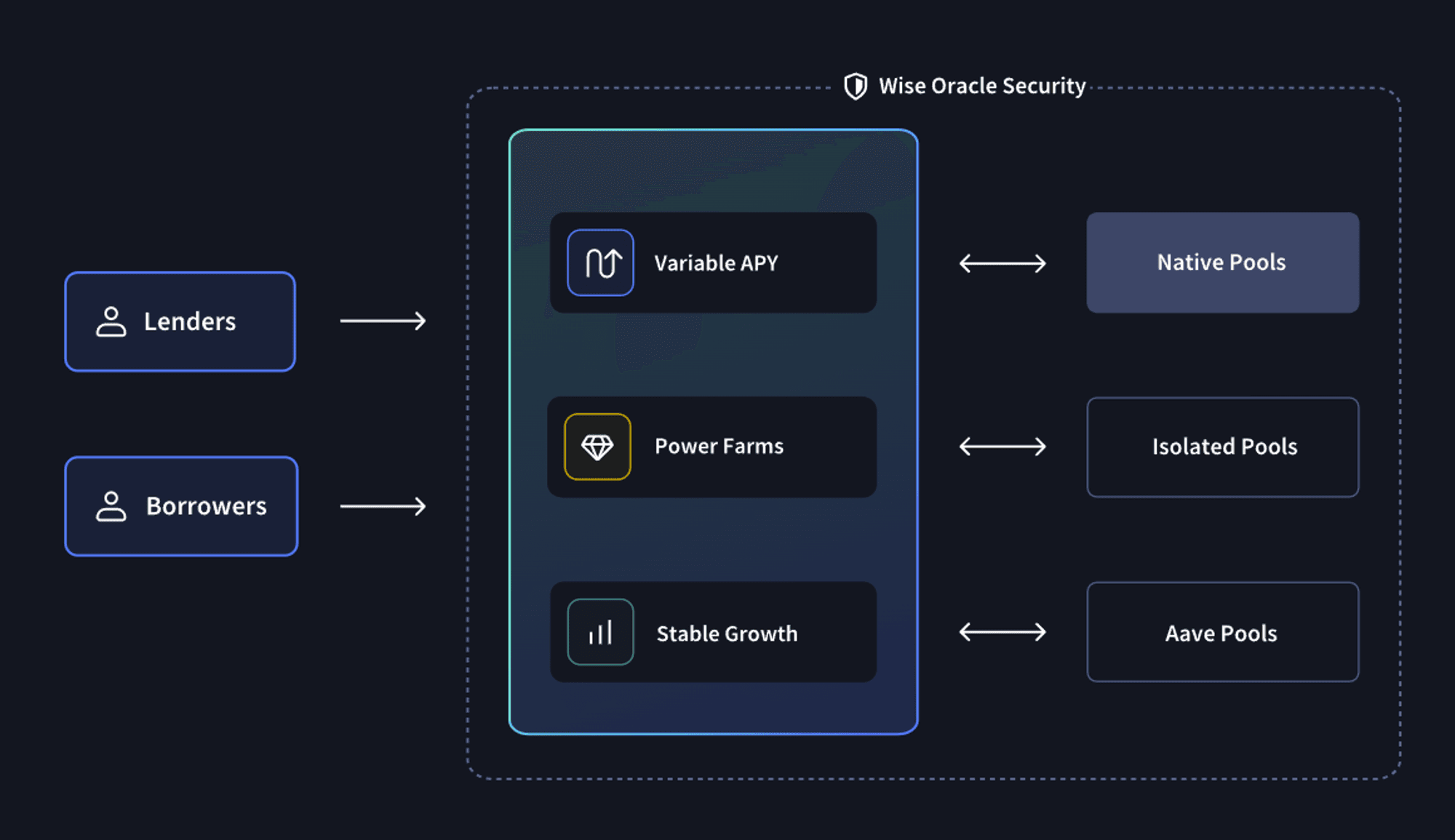Click the Wise Oracle Security shield icon
This screenshot has height=840, width=1455.
coord(856,87)
